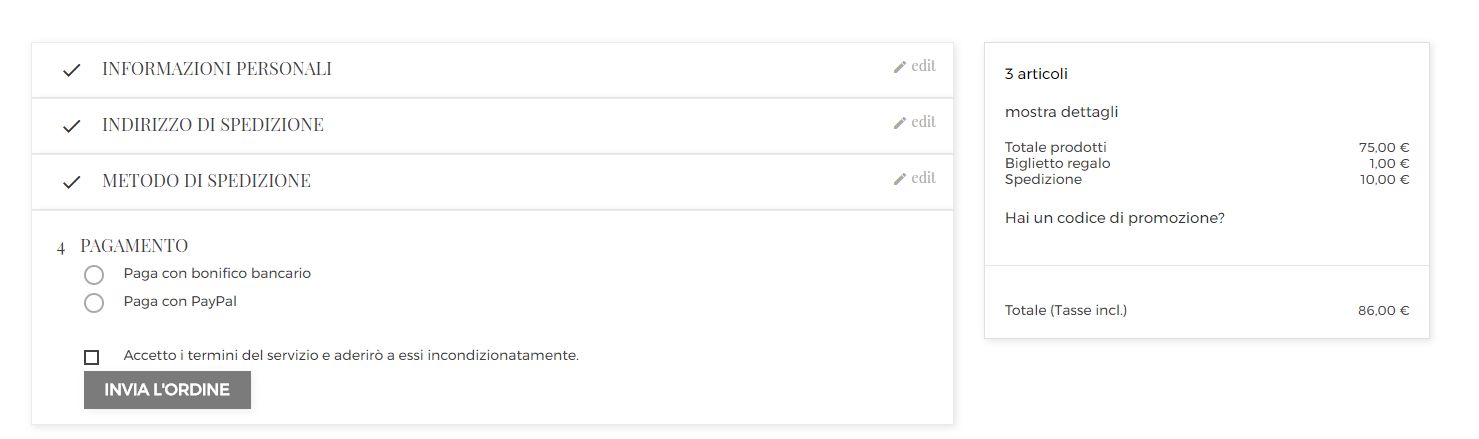Image resolution: width=1479 pixels, height=439 pixels.
Task: Click the Pagamento step heading
Action: pos(134,245)
